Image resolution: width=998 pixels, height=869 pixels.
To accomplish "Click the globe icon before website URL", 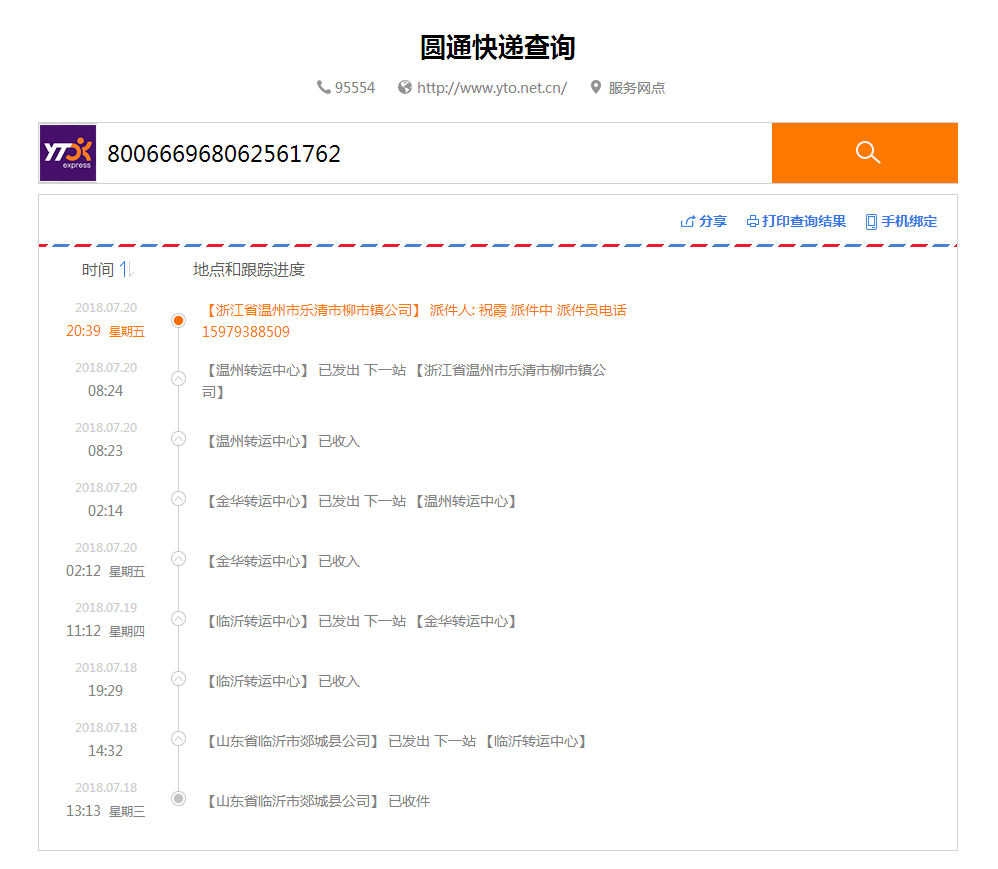I will (x=405, y=87).
